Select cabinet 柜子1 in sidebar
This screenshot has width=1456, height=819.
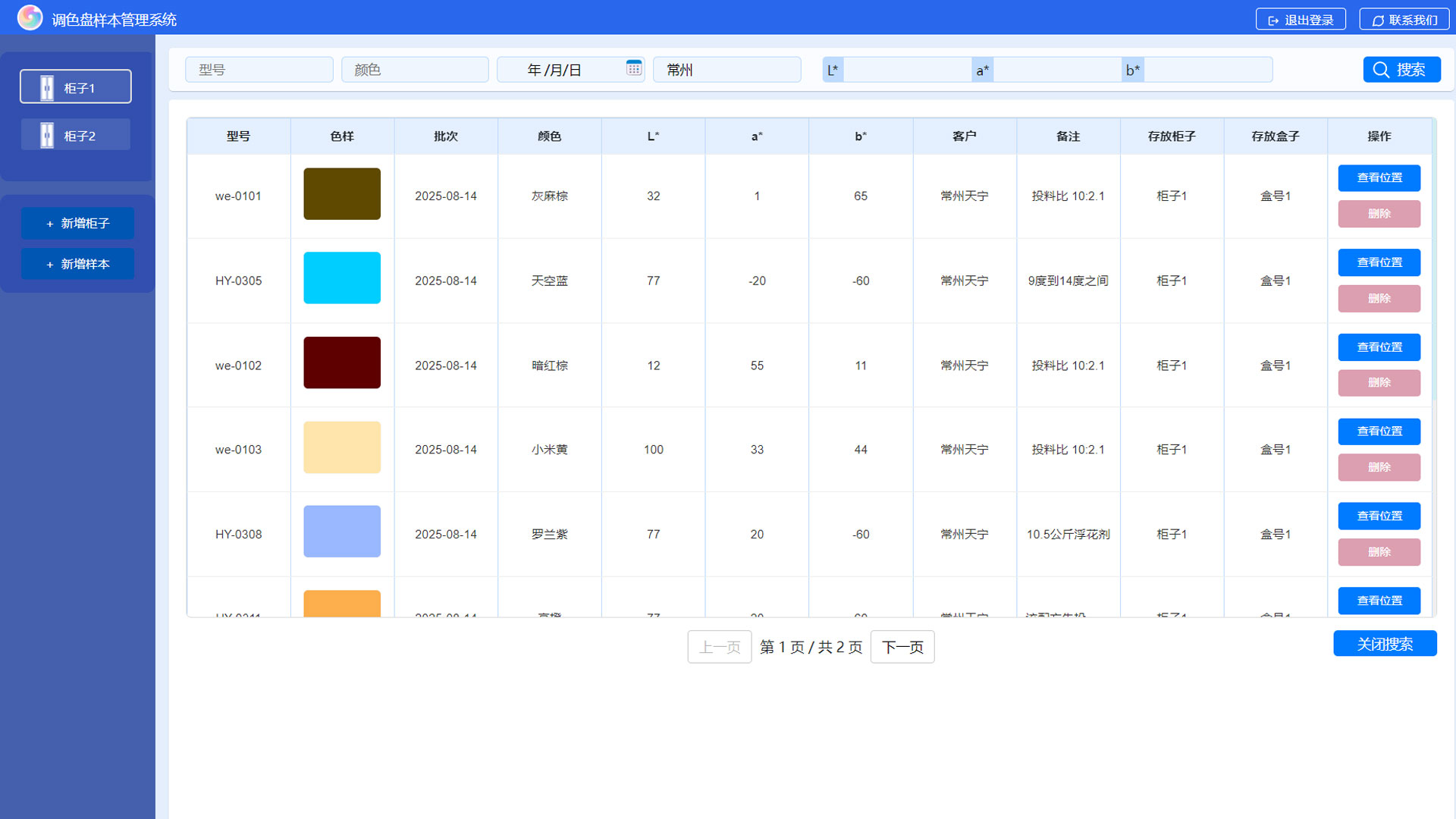coord(76,87)
